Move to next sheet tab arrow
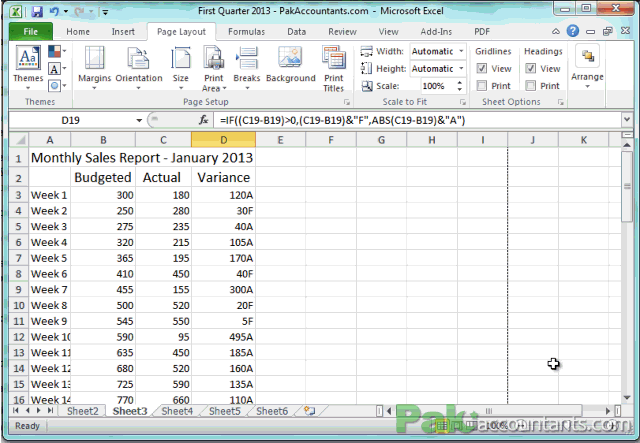 [x=39, y=410]
